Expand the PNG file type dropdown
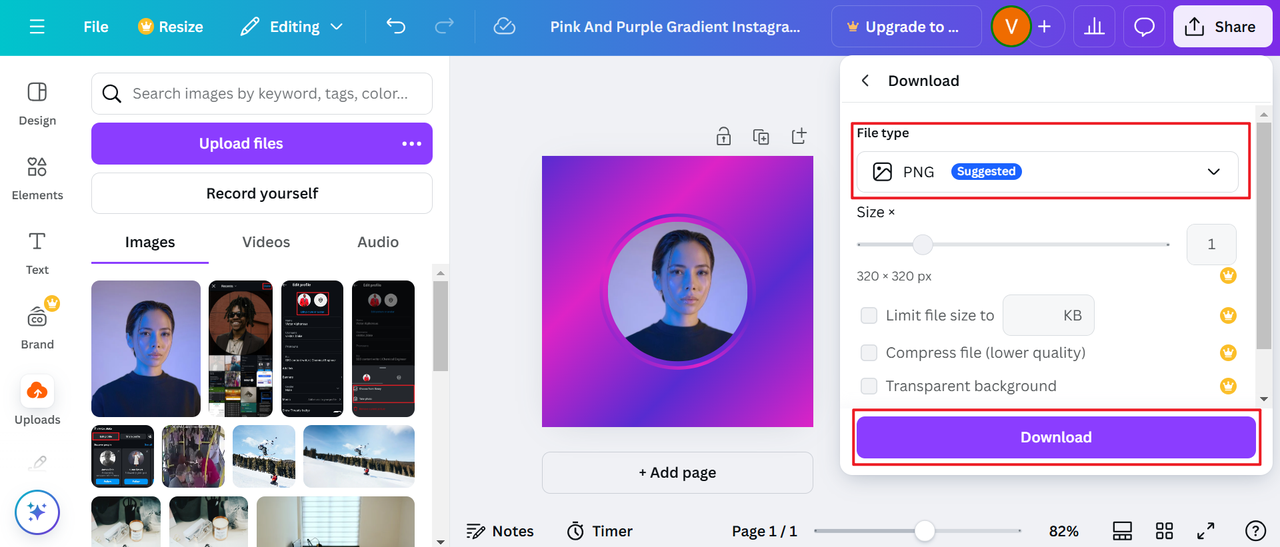1280x547 pixels. tap(1047, 172)
